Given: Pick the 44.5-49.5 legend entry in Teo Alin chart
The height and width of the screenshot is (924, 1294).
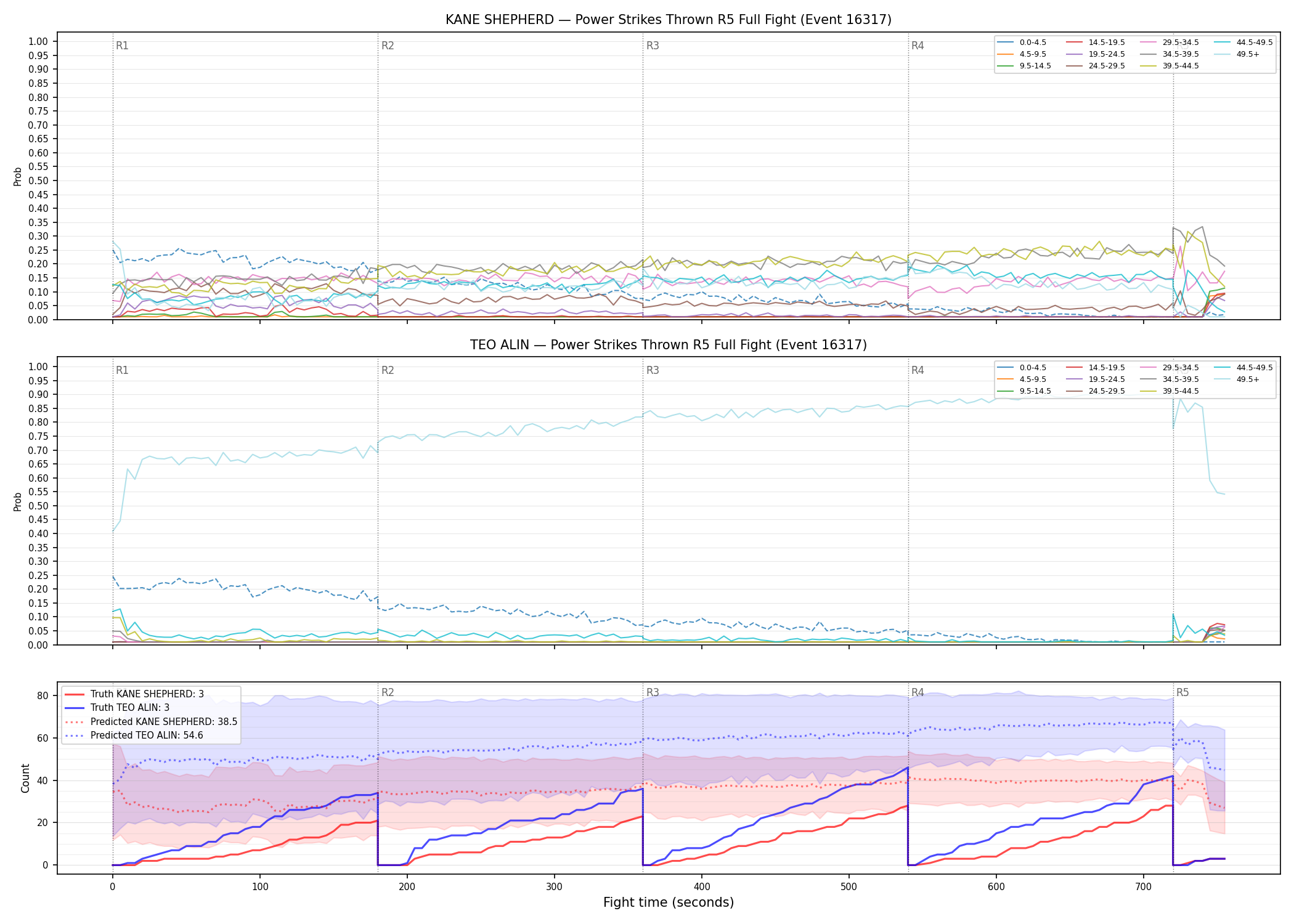Looking at the screenshot, I should [1243, 368].
